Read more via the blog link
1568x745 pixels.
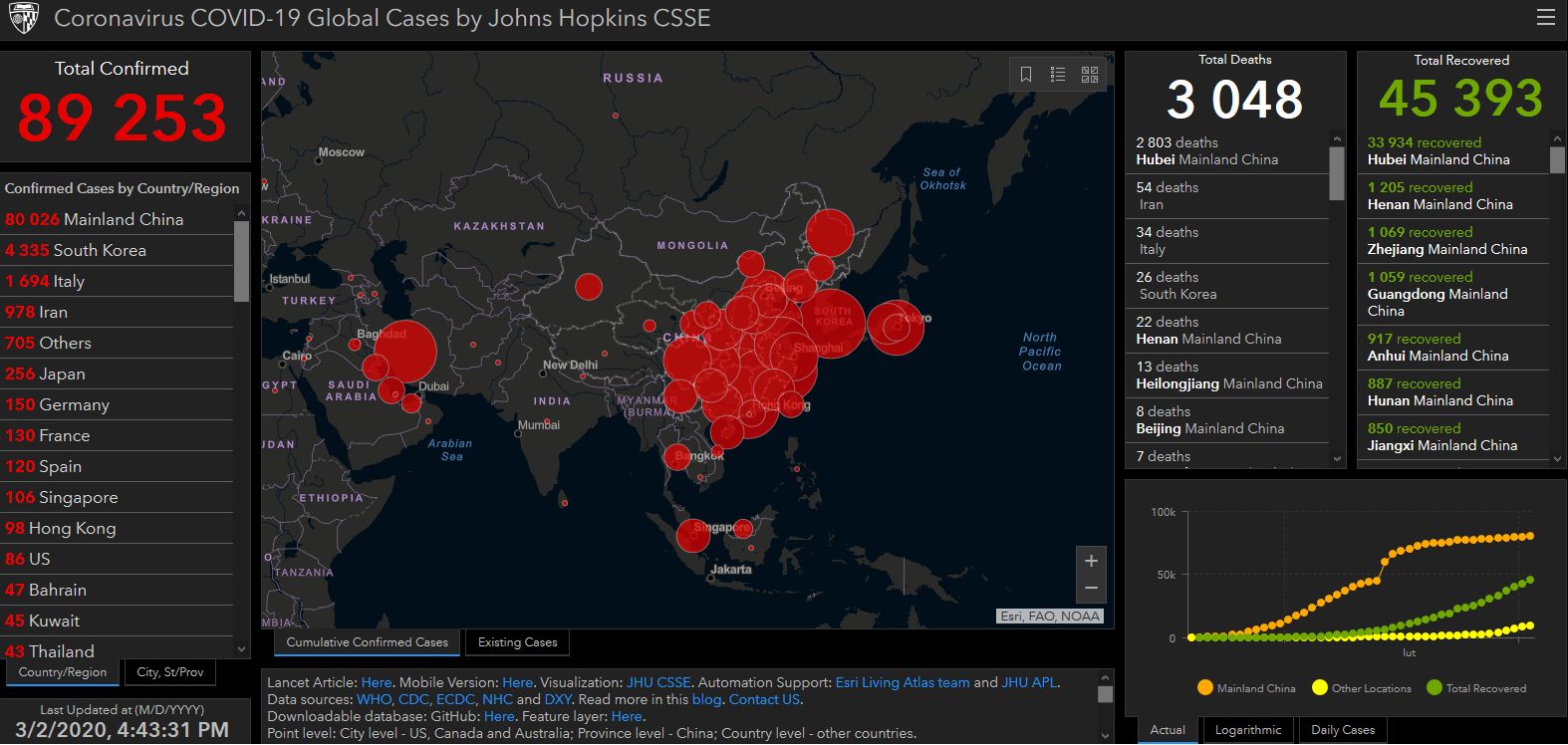tap(706, 699)
